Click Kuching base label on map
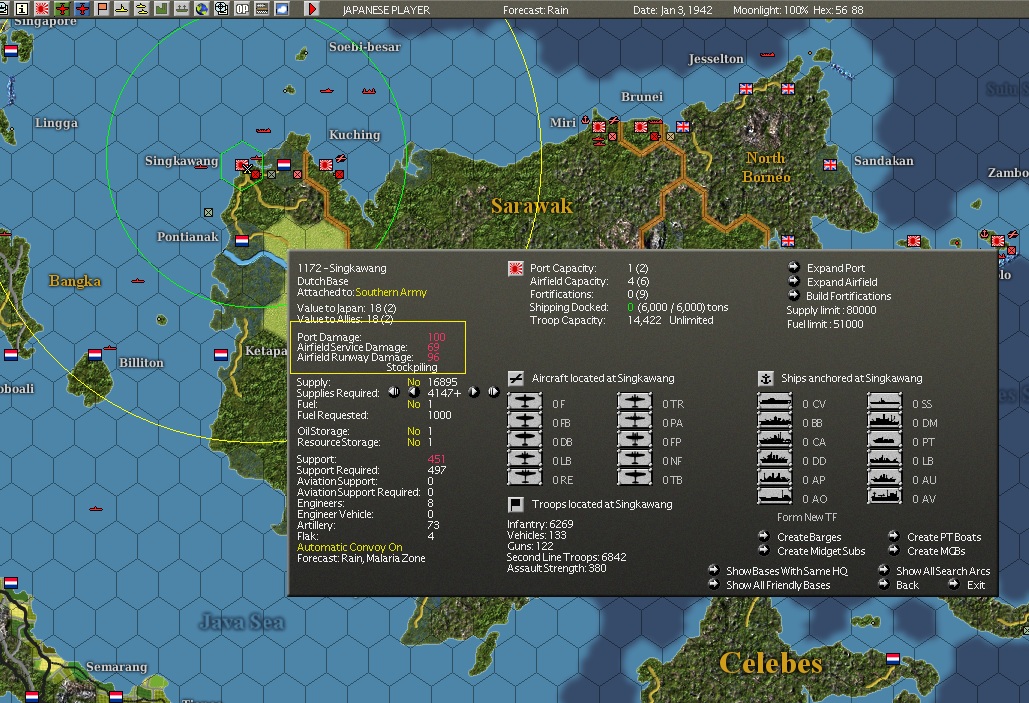The width and height of the screenshot is (1029, 703). (x=354, y=135)
